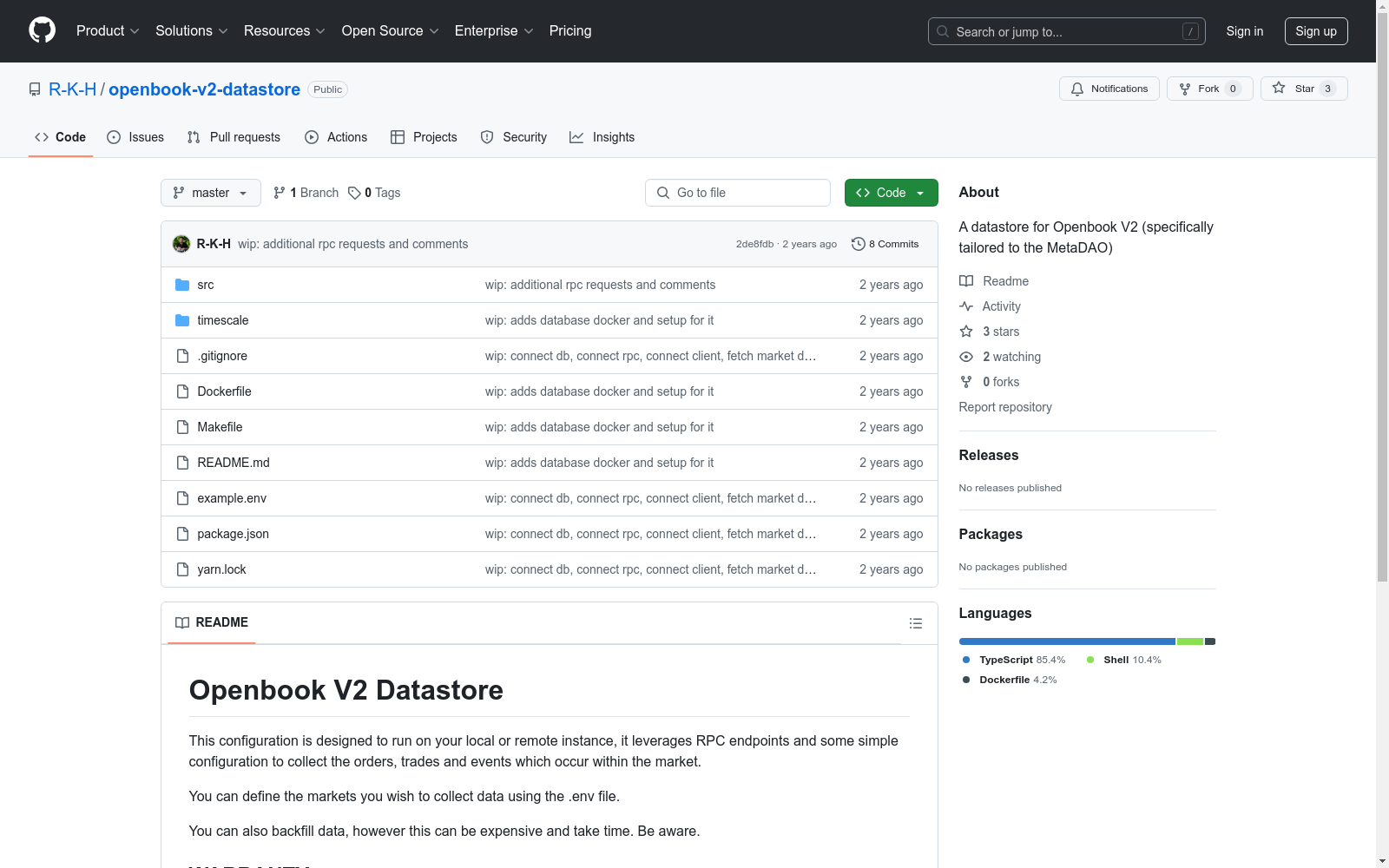Expand the Resources menu

click(x=285, y=30)
